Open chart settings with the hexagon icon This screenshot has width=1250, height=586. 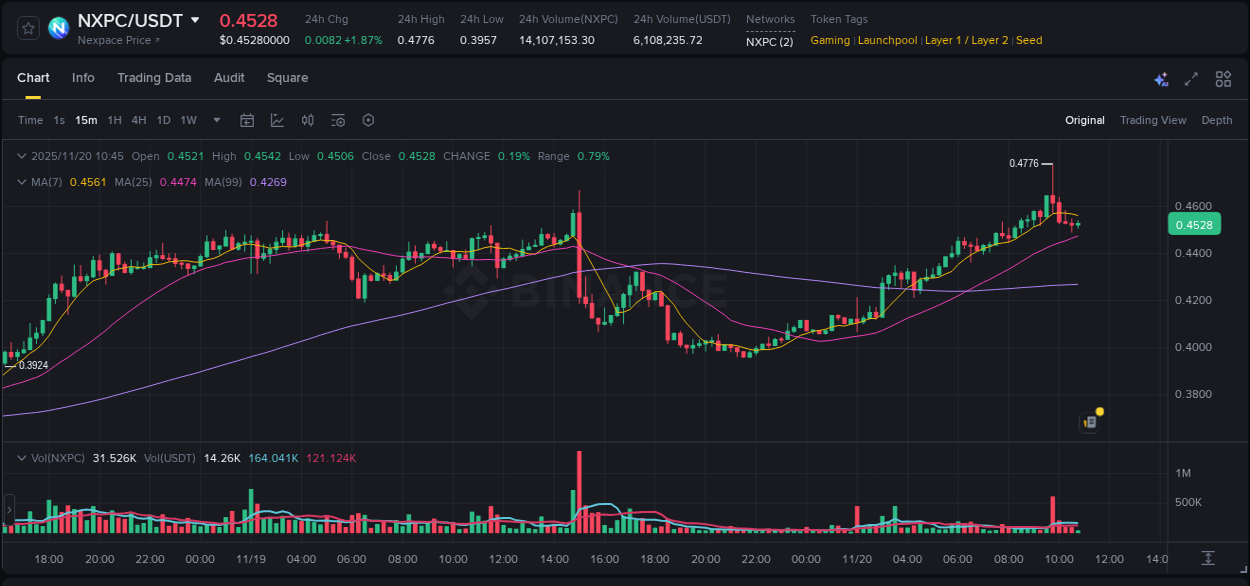click(368, 120)
